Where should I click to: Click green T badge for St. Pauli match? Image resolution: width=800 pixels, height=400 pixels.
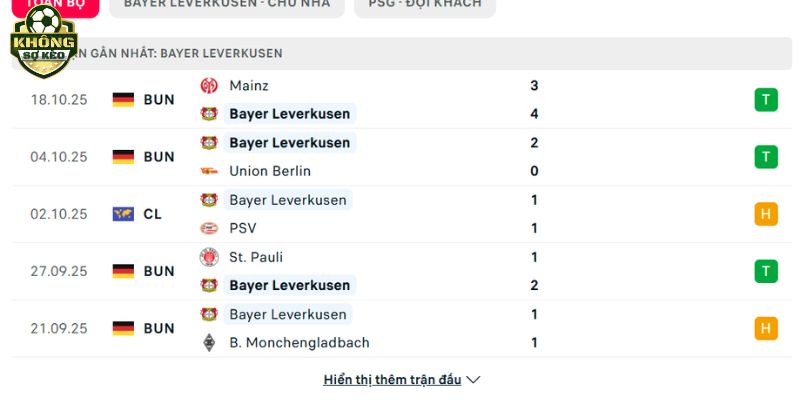point(766,271)
